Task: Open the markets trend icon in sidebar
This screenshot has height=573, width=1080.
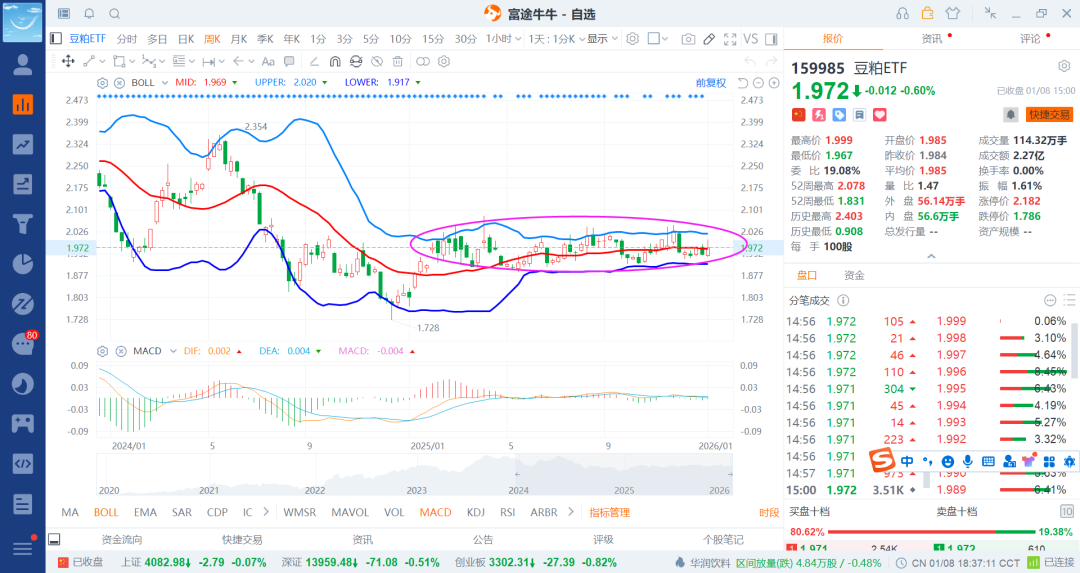Action: [23, 144]
